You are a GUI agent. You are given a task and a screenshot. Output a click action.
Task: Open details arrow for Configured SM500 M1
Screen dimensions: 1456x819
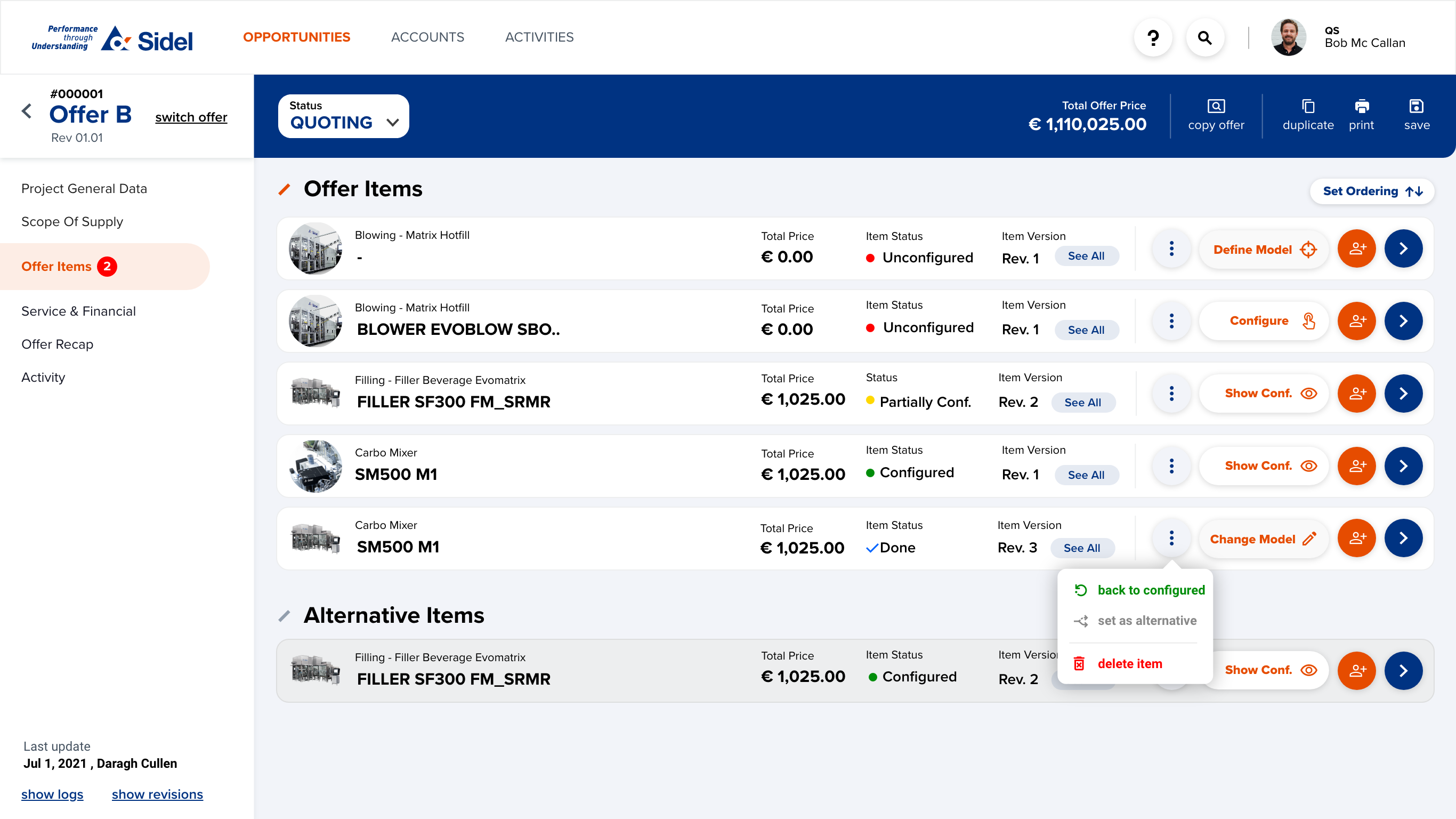point(1403,465)
